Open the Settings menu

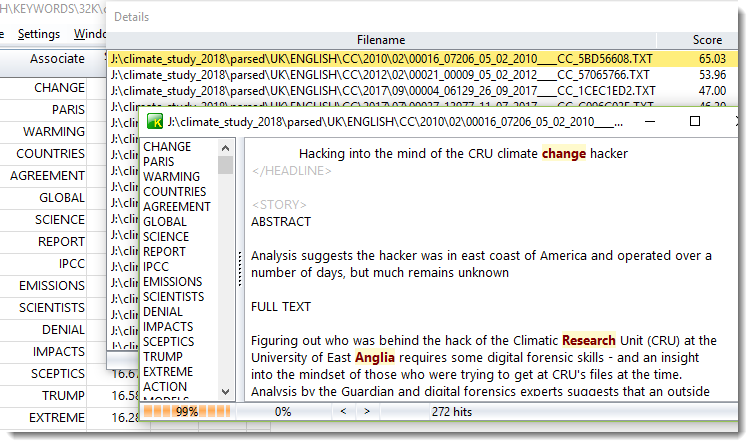[39, 34]
